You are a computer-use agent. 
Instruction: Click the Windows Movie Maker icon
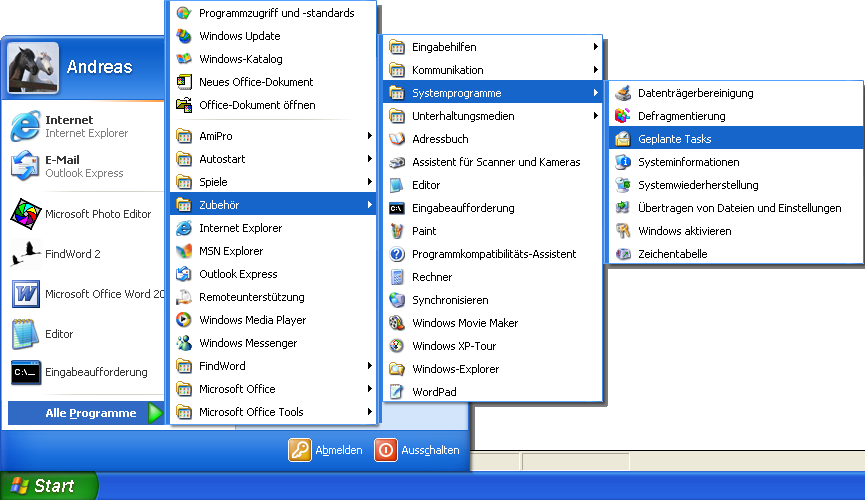pos(397,323)
